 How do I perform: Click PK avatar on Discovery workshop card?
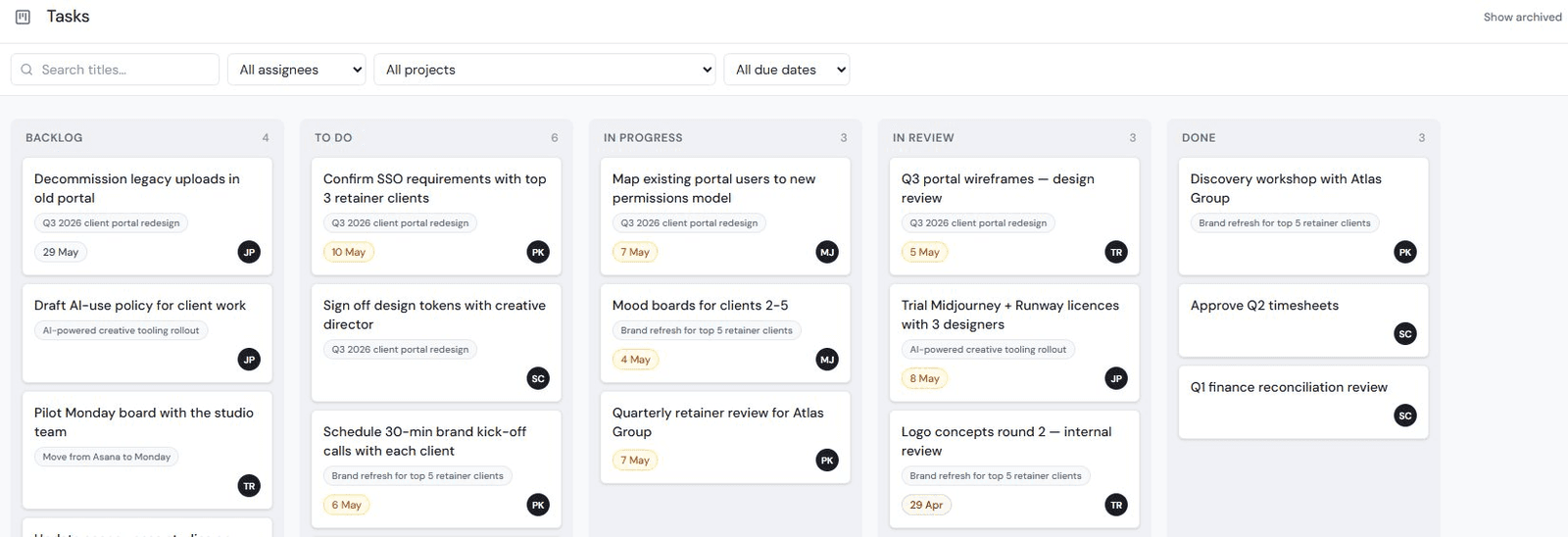point(1405,252)
